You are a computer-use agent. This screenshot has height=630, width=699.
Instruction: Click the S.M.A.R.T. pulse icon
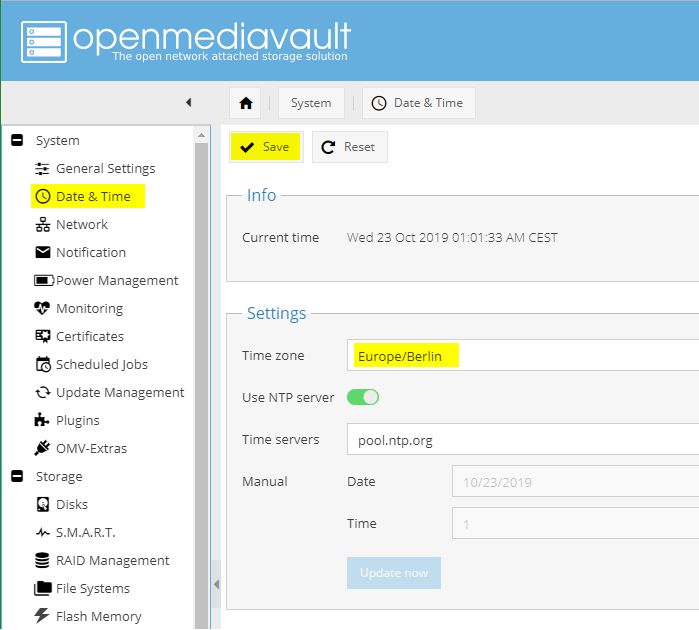pos(43,532)
